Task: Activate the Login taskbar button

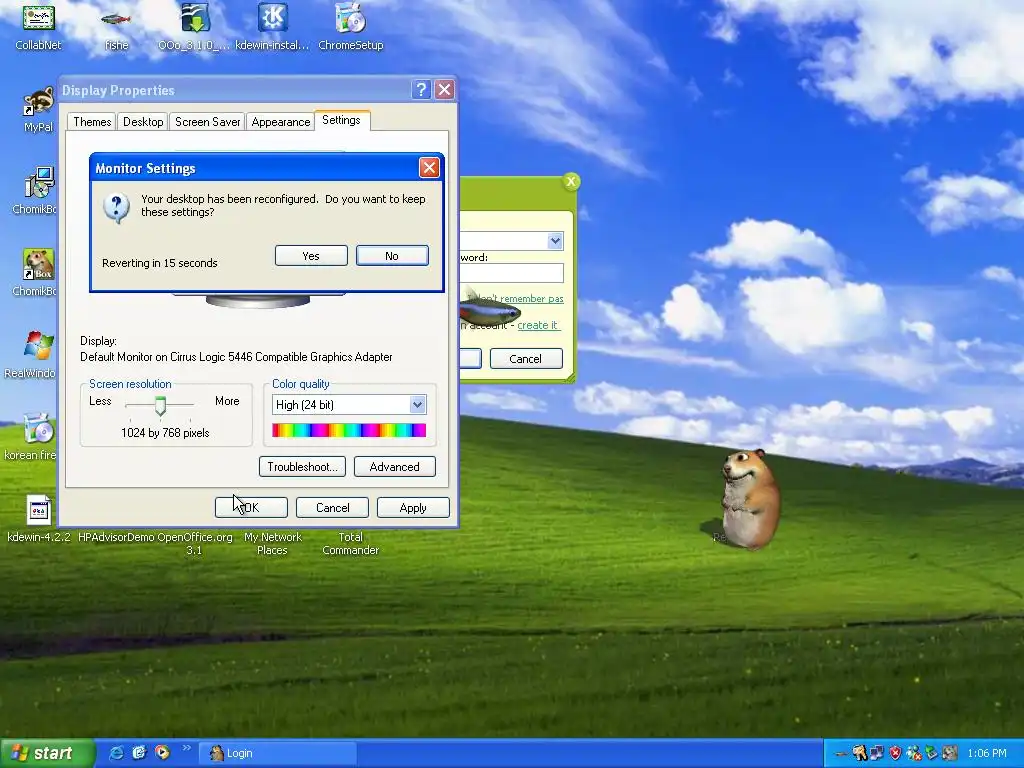Action: click(278, 753)
